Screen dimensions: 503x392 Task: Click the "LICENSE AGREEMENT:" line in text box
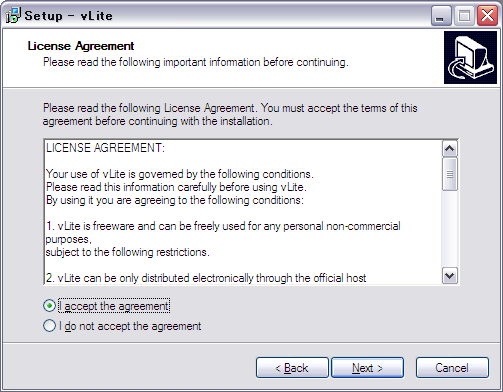tap(105, 148)
